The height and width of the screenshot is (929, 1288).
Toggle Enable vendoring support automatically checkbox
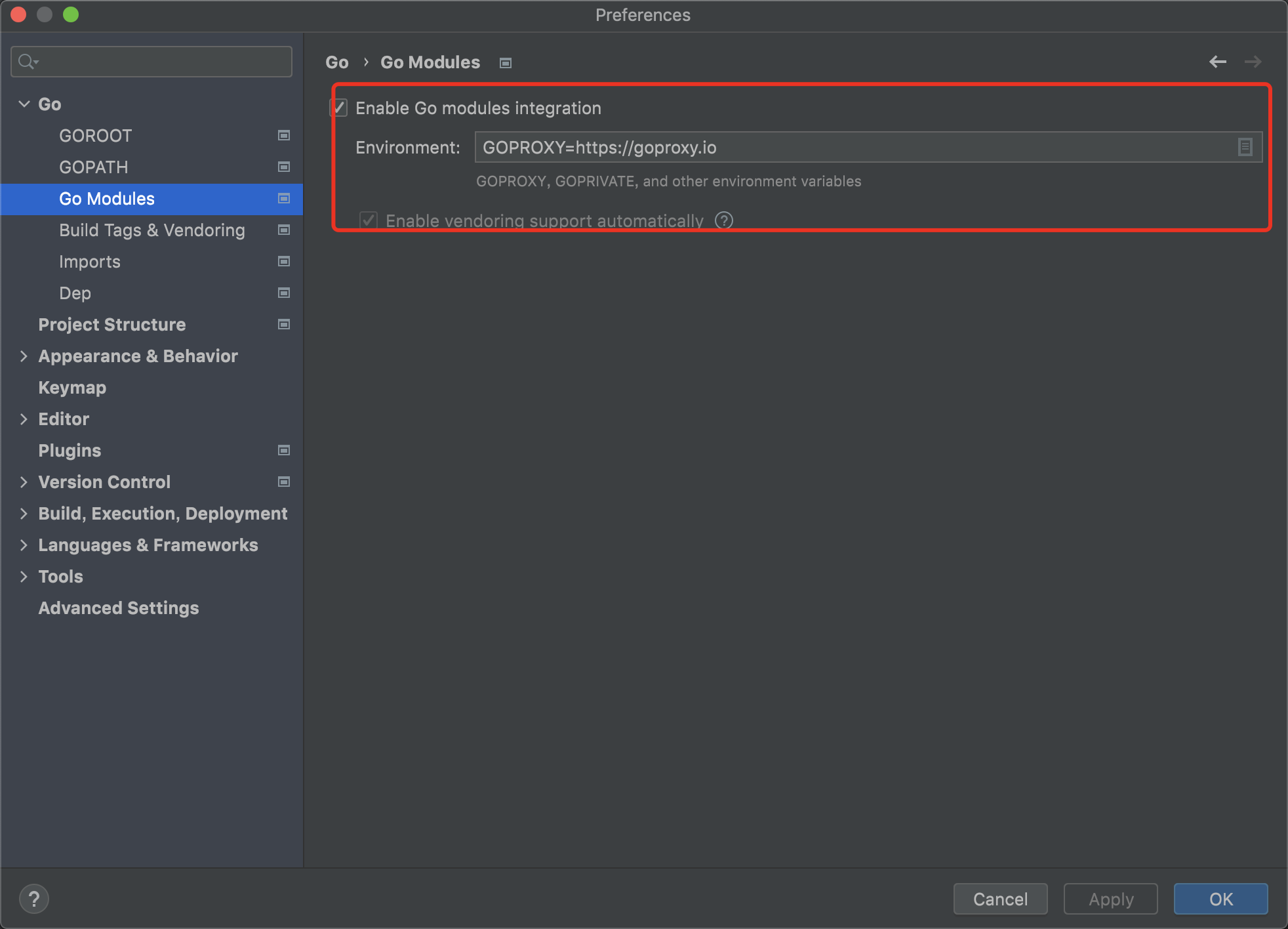pos(369,220)
